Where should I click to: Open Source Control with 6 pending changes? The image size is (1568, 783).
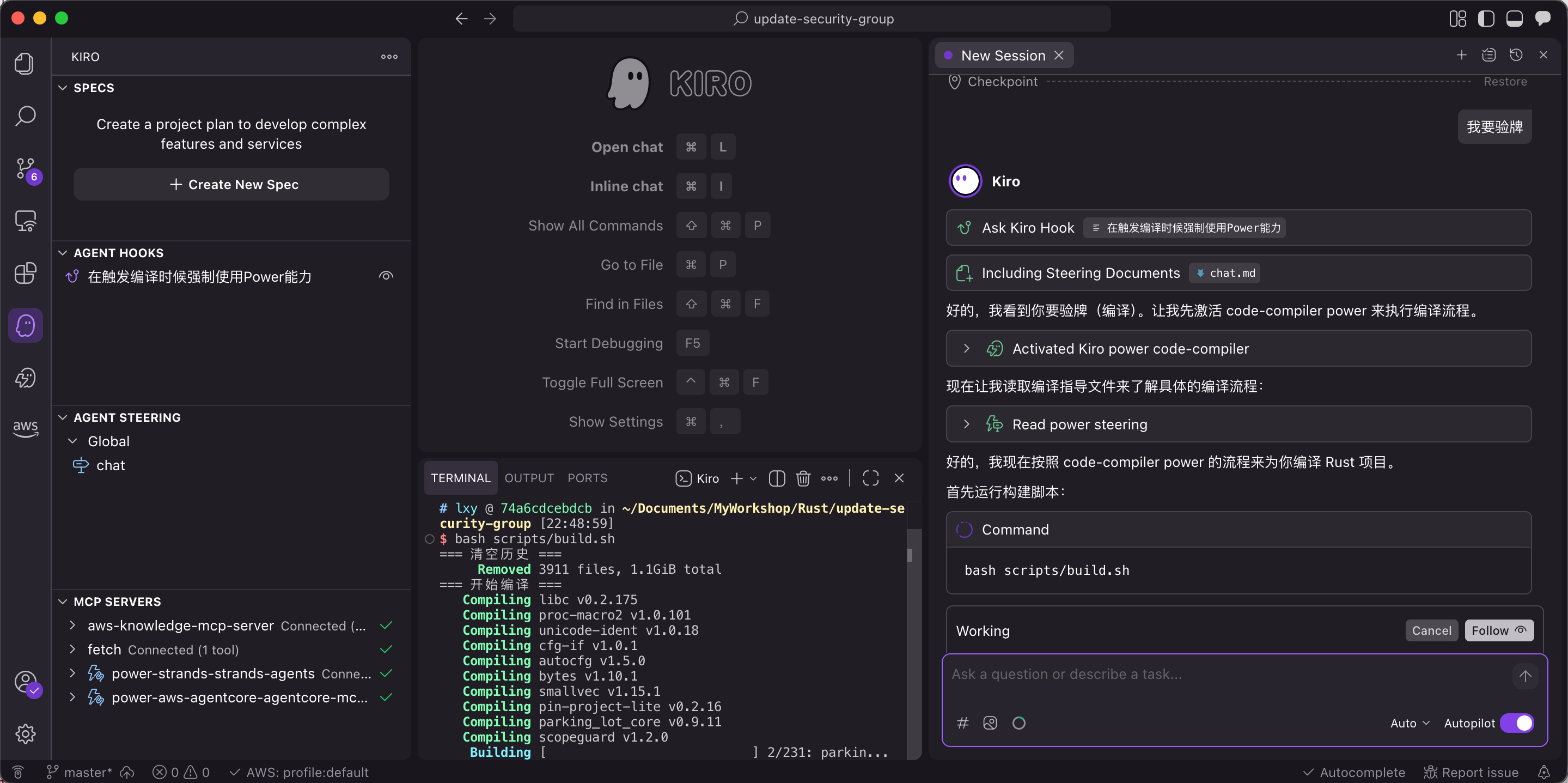point(25,169)
